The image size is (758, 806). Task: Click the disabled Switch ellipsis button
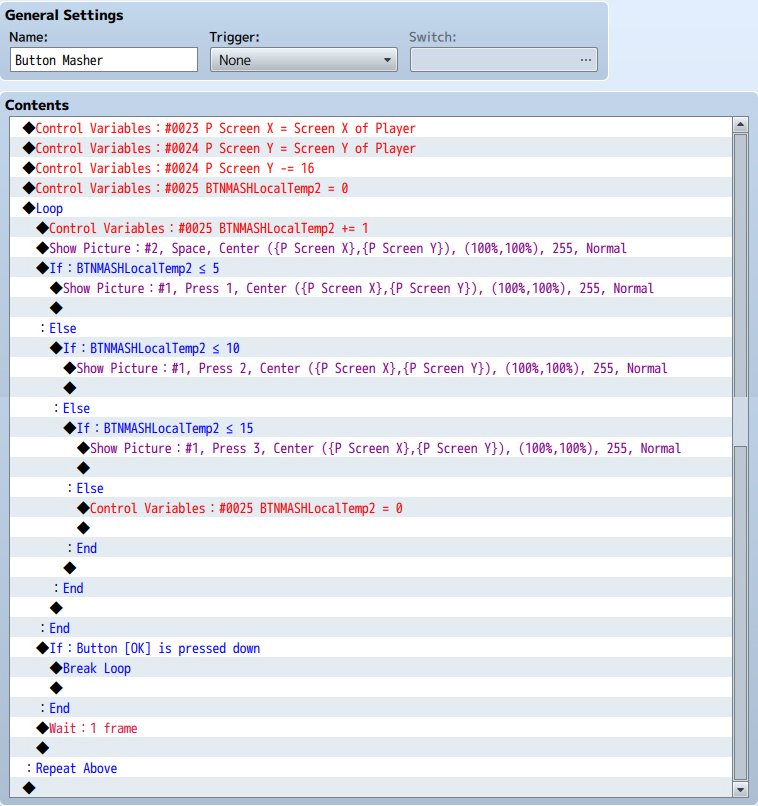(x=586, y=60)
